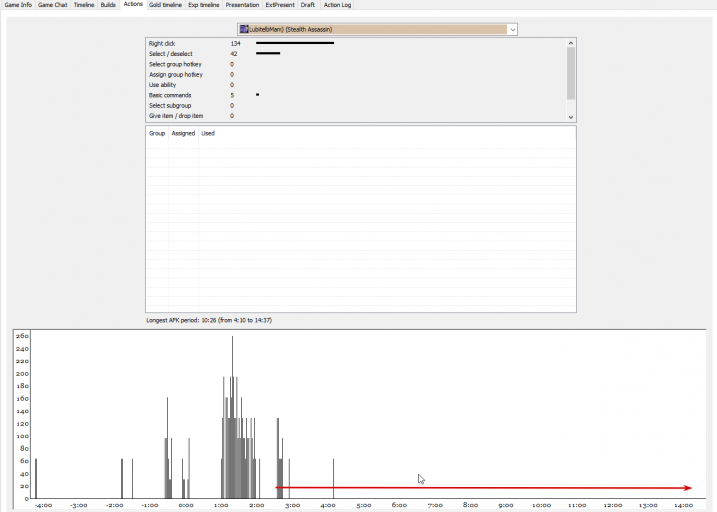Select the Right click action row
717x512 pixels.
tap(357, 43)
